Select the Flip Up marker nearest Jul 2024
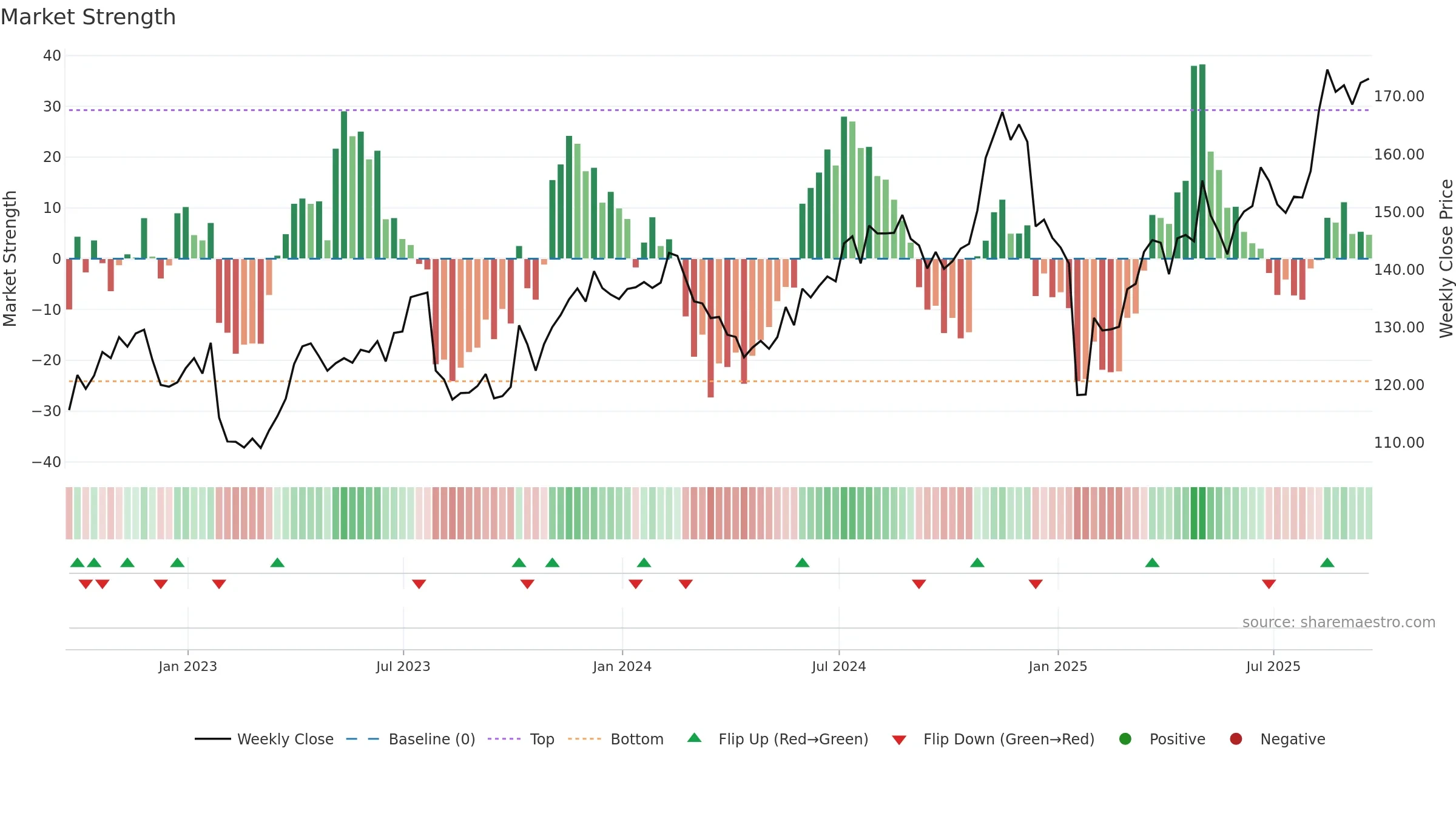Screen dimensions: 1456x819 (x=802, y=562)
